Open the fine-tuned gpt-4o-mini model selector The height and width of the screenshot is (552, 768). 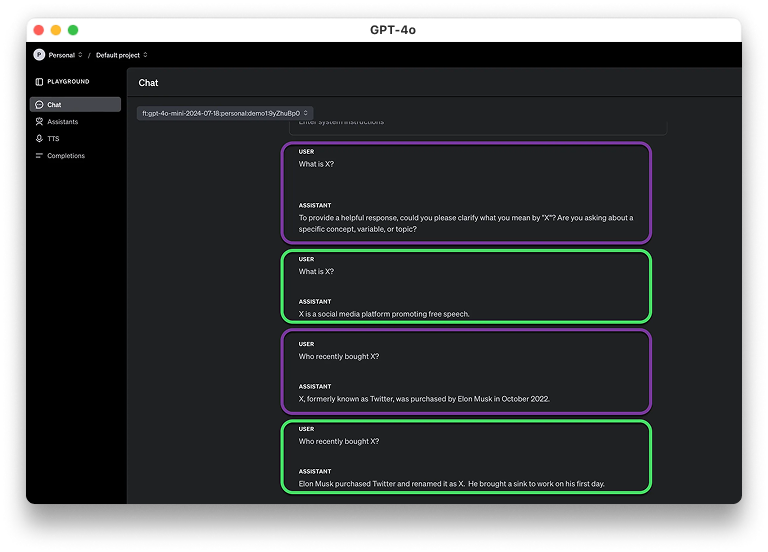(225, 113)
